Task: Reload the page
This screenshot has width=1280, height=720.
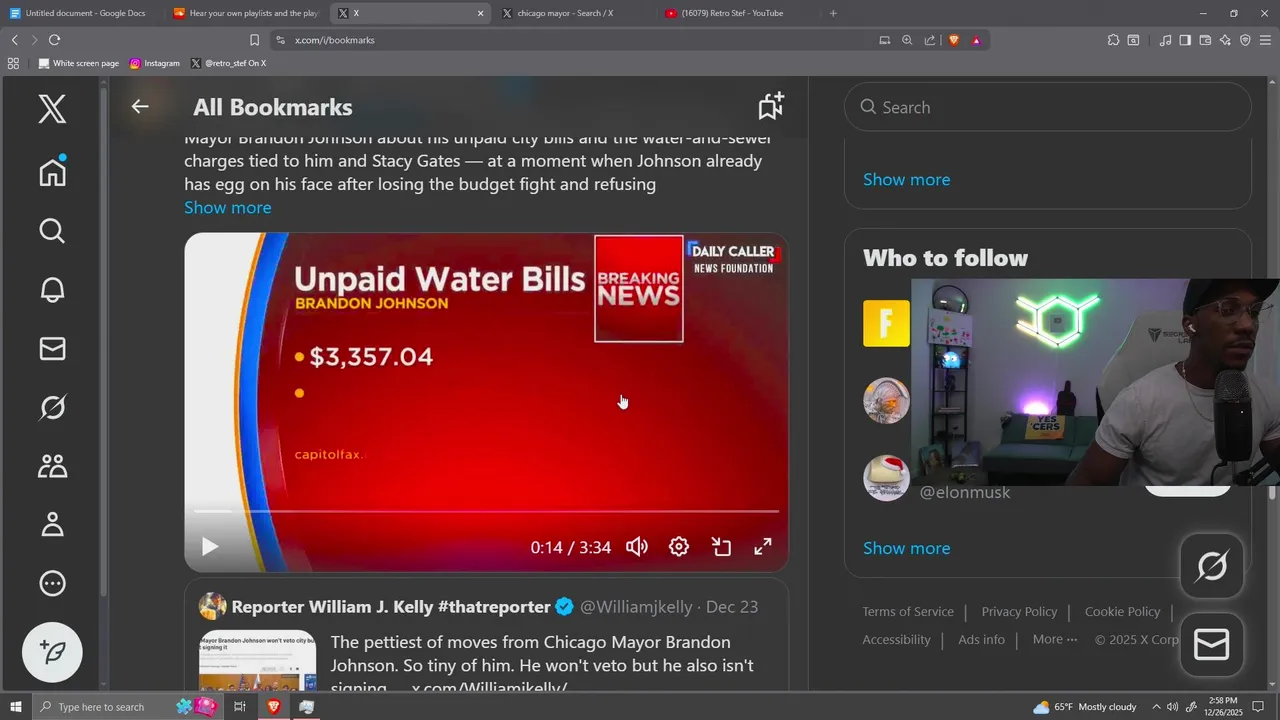Action: (x=54, y=40)
